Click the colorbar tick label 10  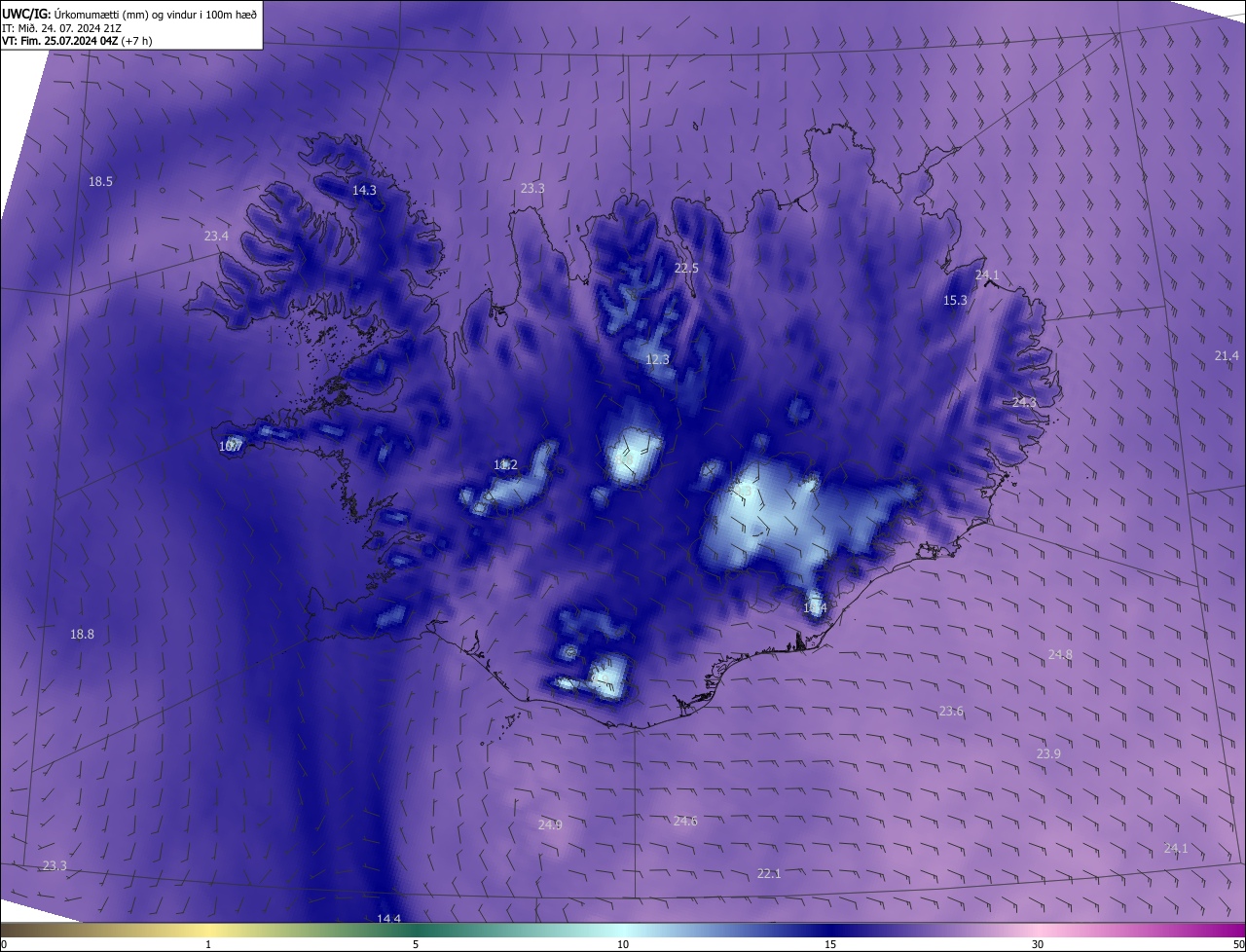pyautogui.click(x=623, y=944)
